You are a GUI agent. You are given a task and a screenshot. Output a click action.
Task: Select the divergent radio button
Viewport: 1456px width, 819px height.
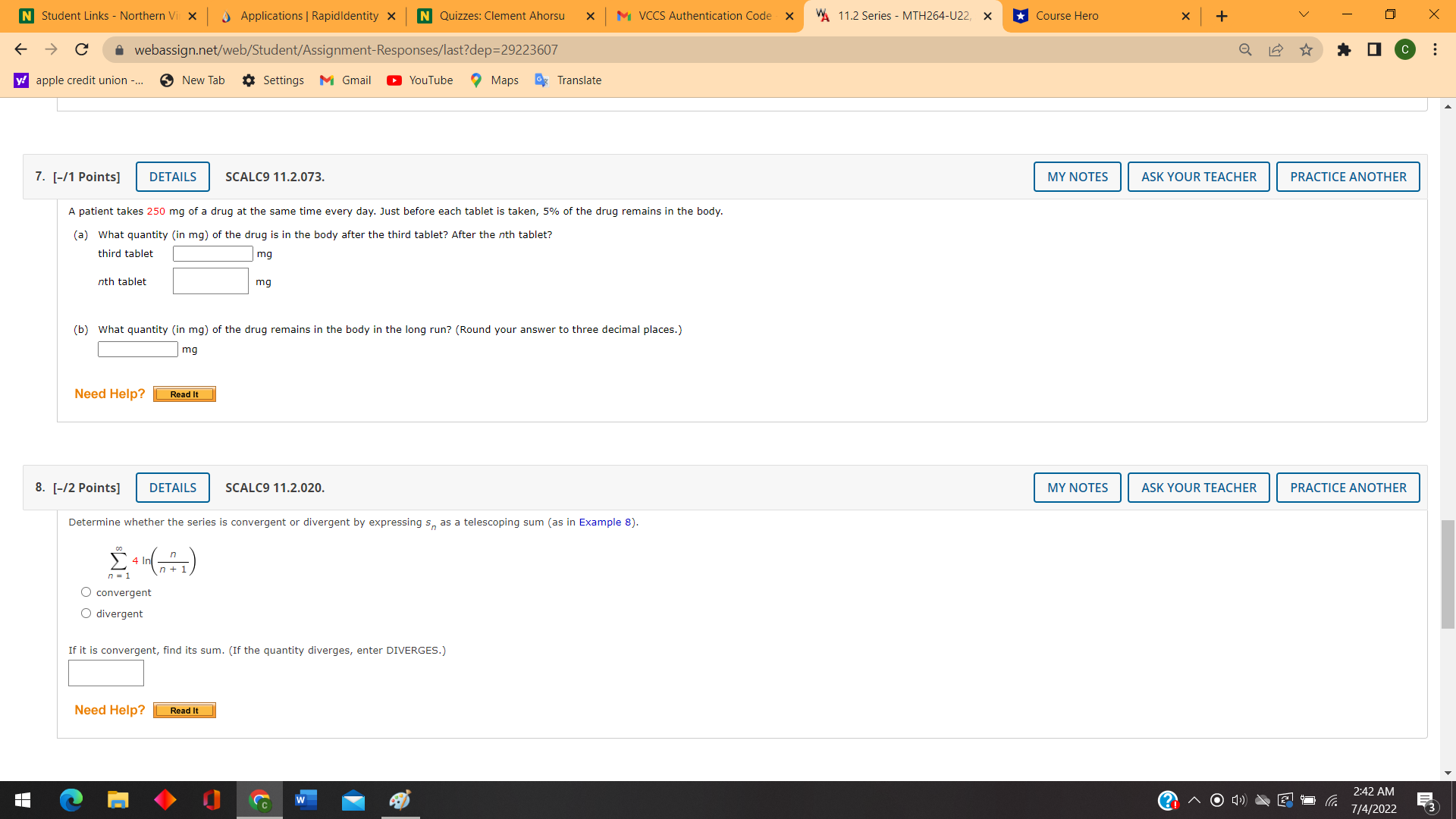[x=86, y=613]
